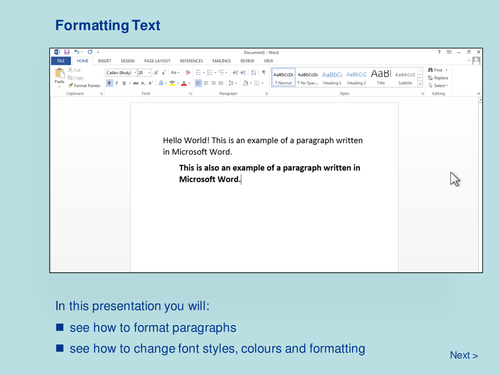Apply the yellow text highlight color
The width and height of the screenshot is (500, 375).
(x=172, y=83)
